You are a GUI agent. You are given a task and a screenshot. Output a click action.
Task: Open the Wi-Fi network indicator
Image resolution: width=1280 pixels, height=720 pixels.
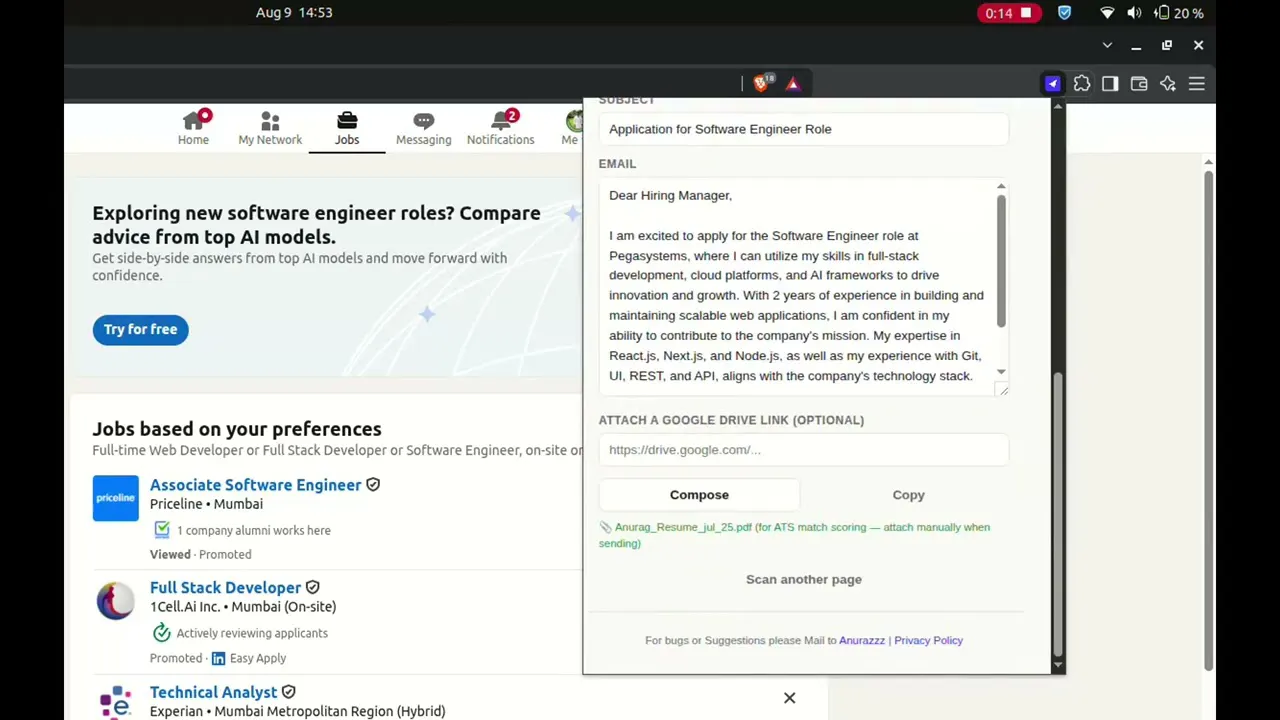(x=1107, y=13)
